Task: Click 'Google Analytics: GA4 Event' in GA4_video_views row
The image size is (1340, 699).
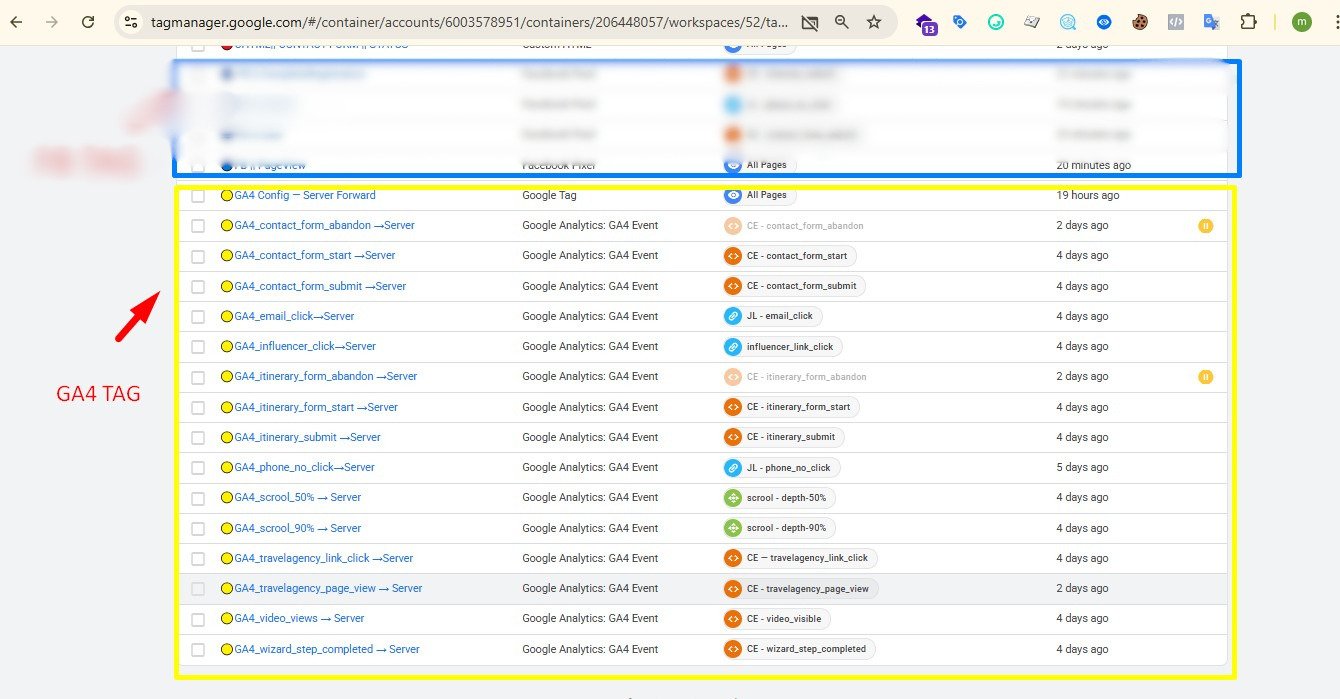Action: point(590,618)
